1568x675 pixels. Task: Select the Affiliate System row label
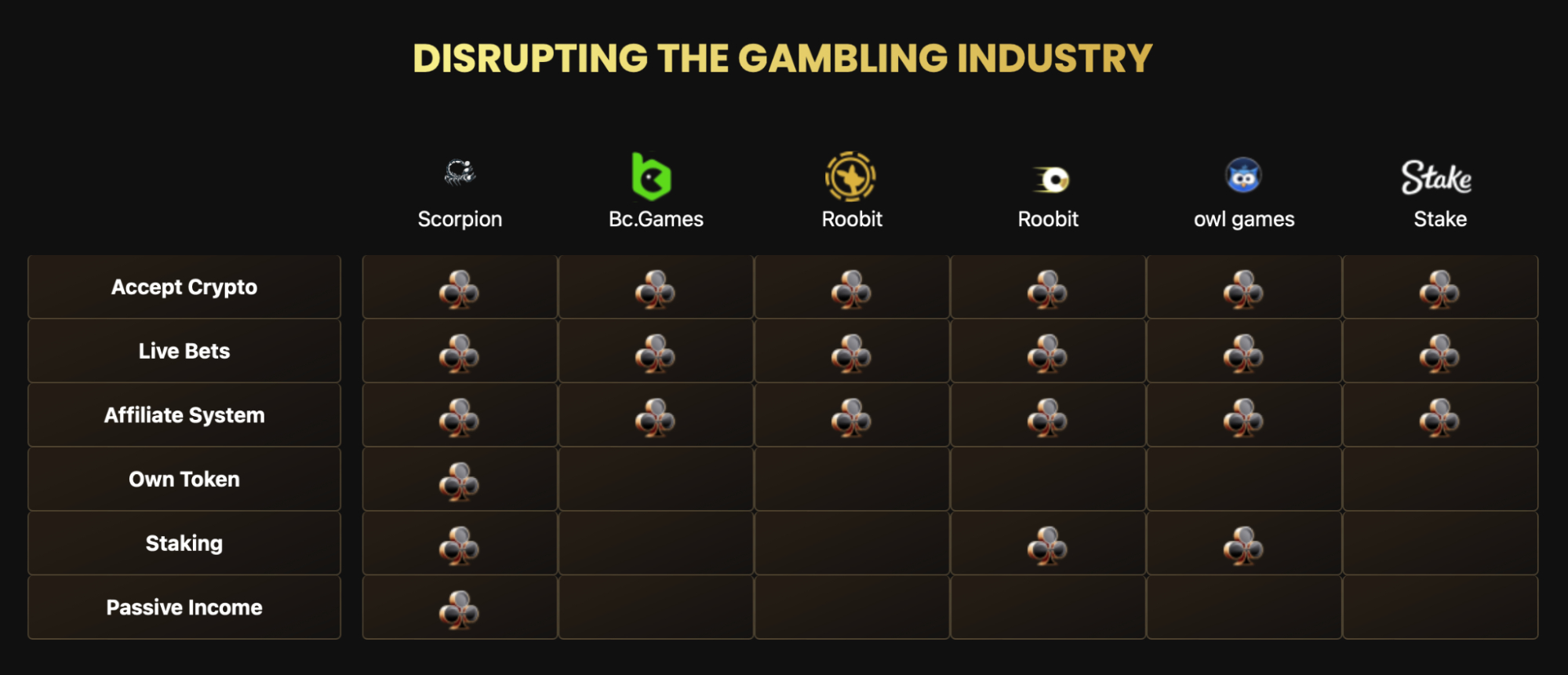[184, 415]
